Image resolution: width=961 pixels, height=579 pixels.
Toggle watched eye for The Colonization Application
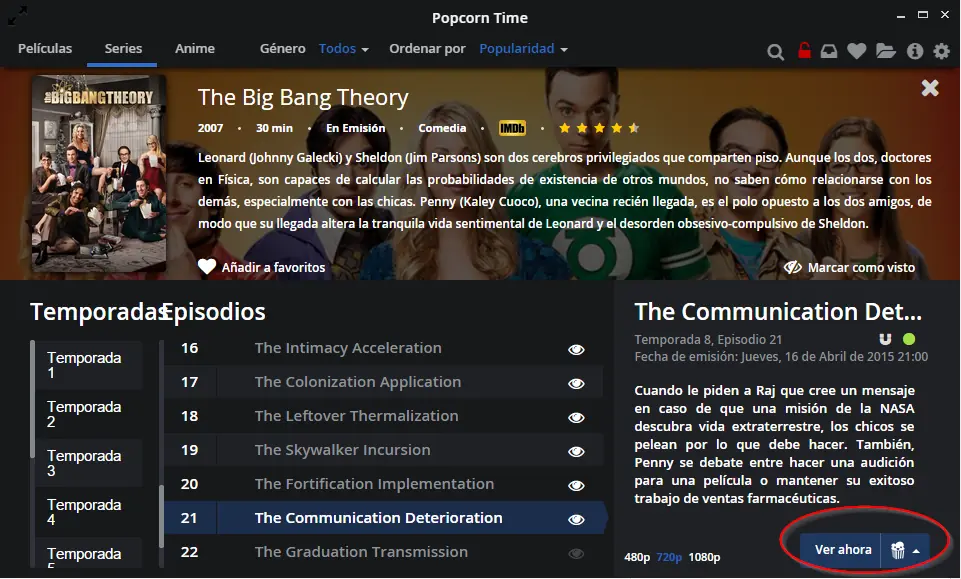click(x=576, y=384)
